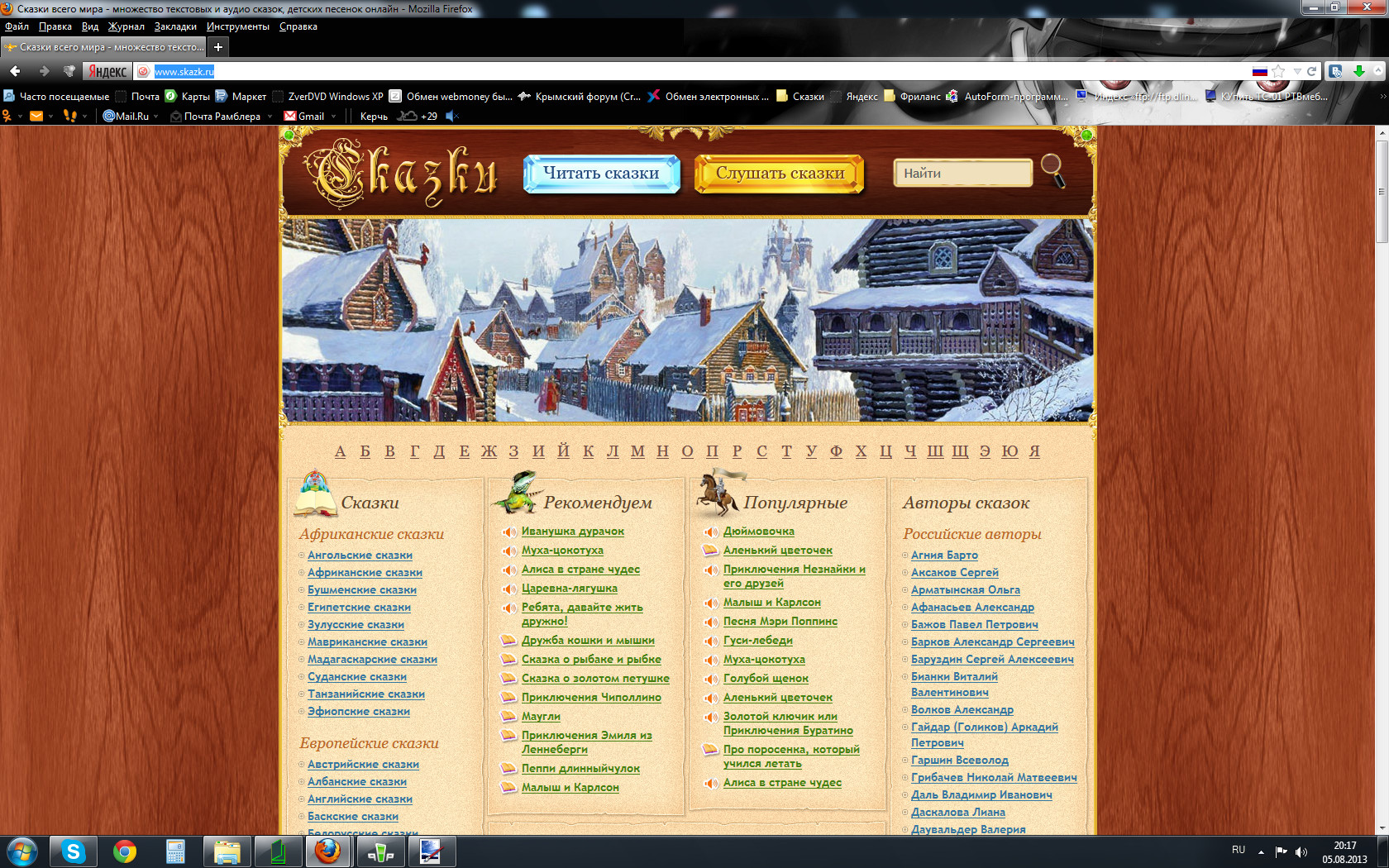1389x868 pixels.
Task: Click the RU language indicator in the tray
Action: (x=1239, y=850)
